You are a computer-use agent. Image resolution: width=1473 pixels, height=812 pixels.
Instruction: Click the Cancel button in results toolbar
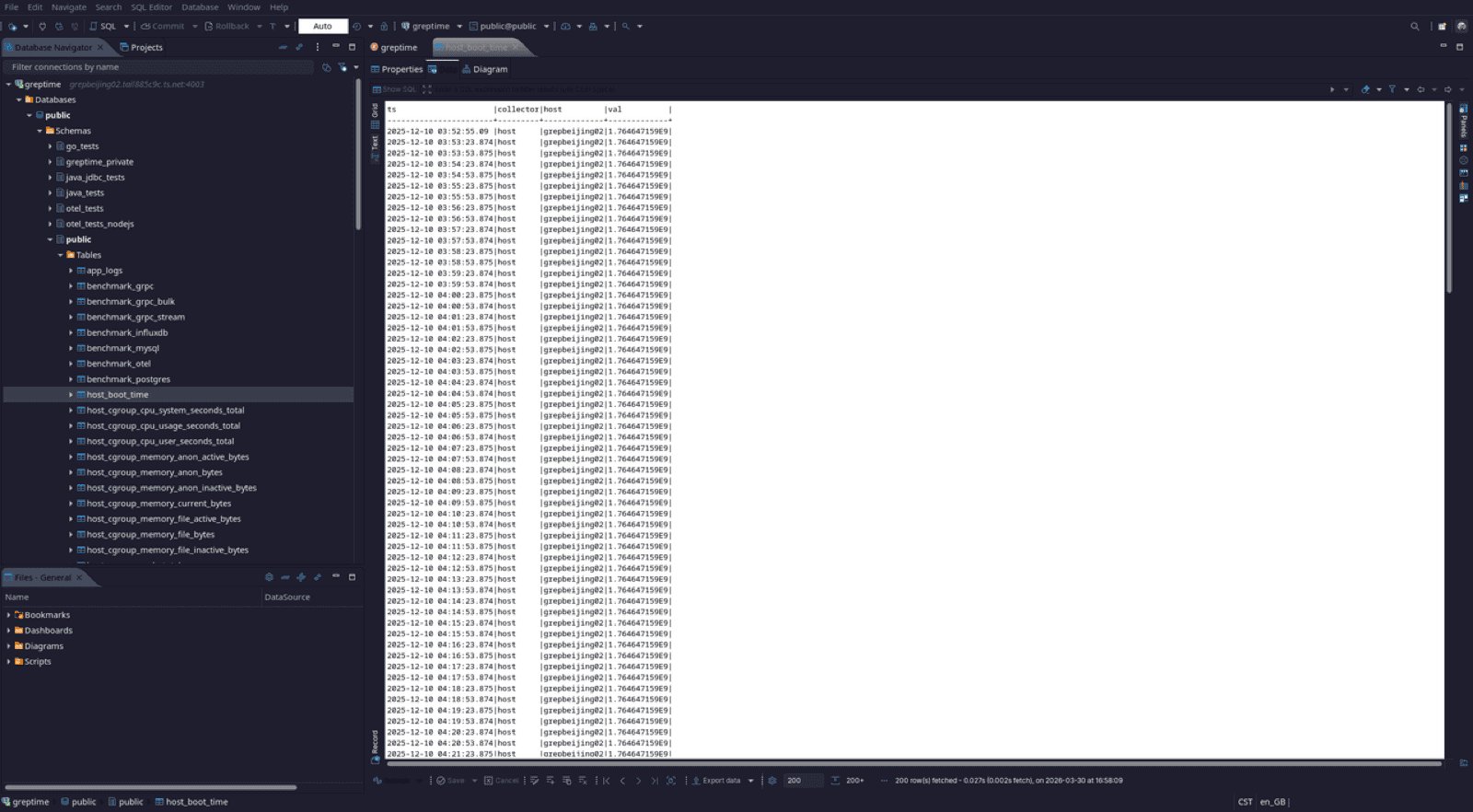(502, 780)
